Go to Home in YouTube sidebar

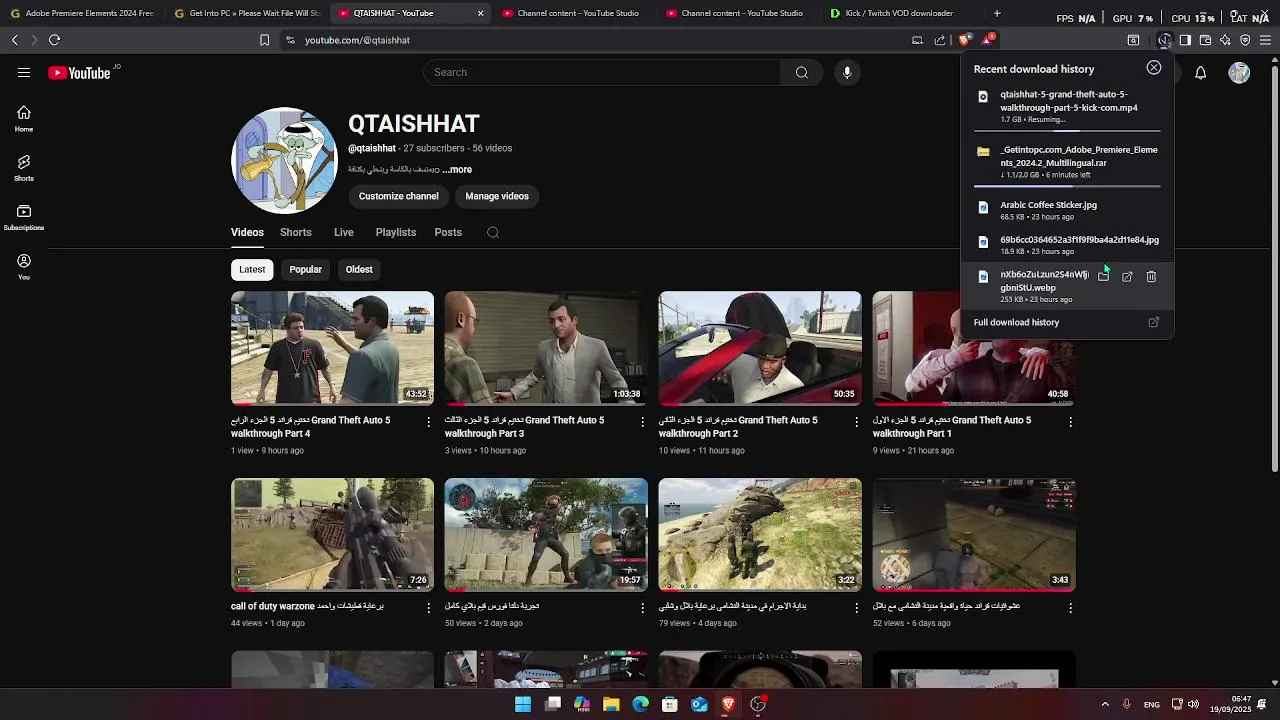pos(24,119)
